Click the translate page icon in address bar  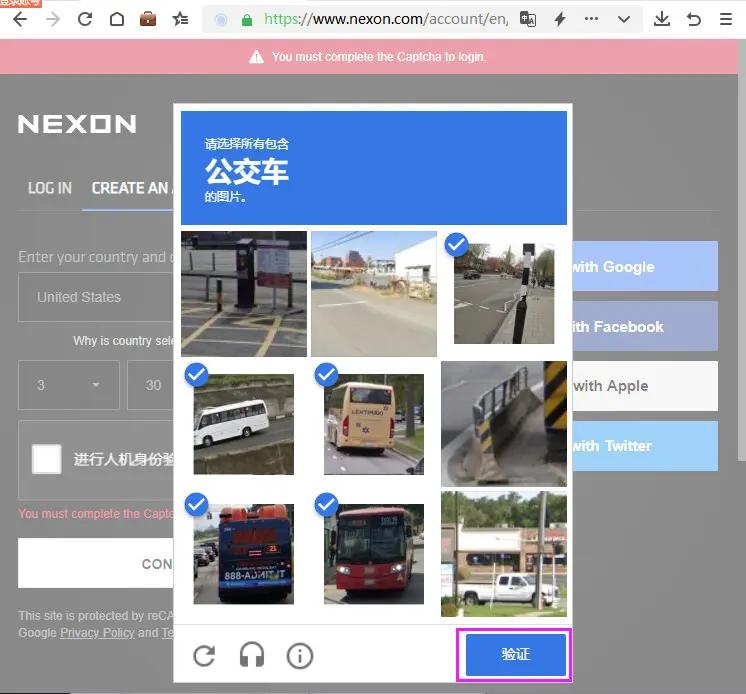pos(528,19)
